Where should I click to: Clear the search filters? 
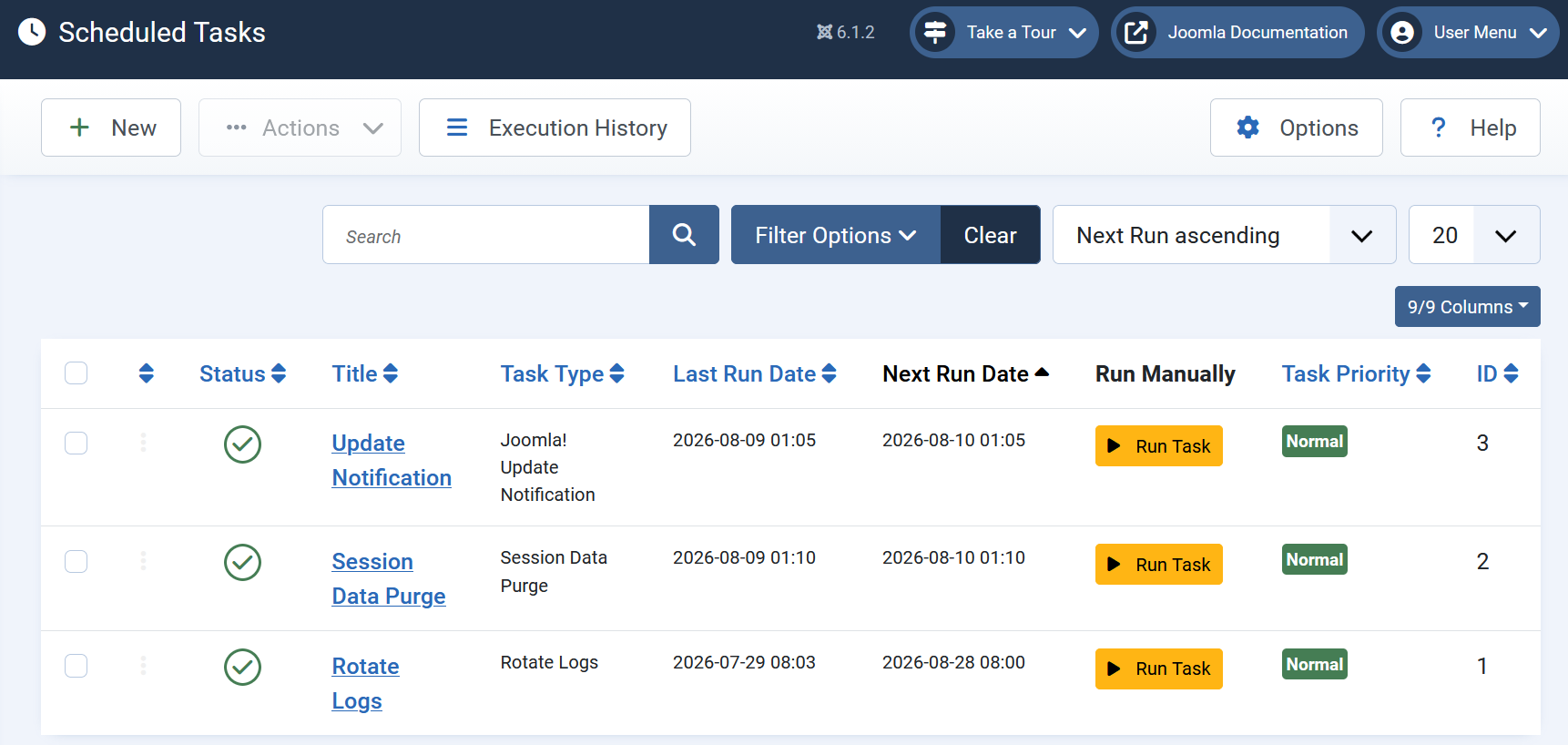990,235
